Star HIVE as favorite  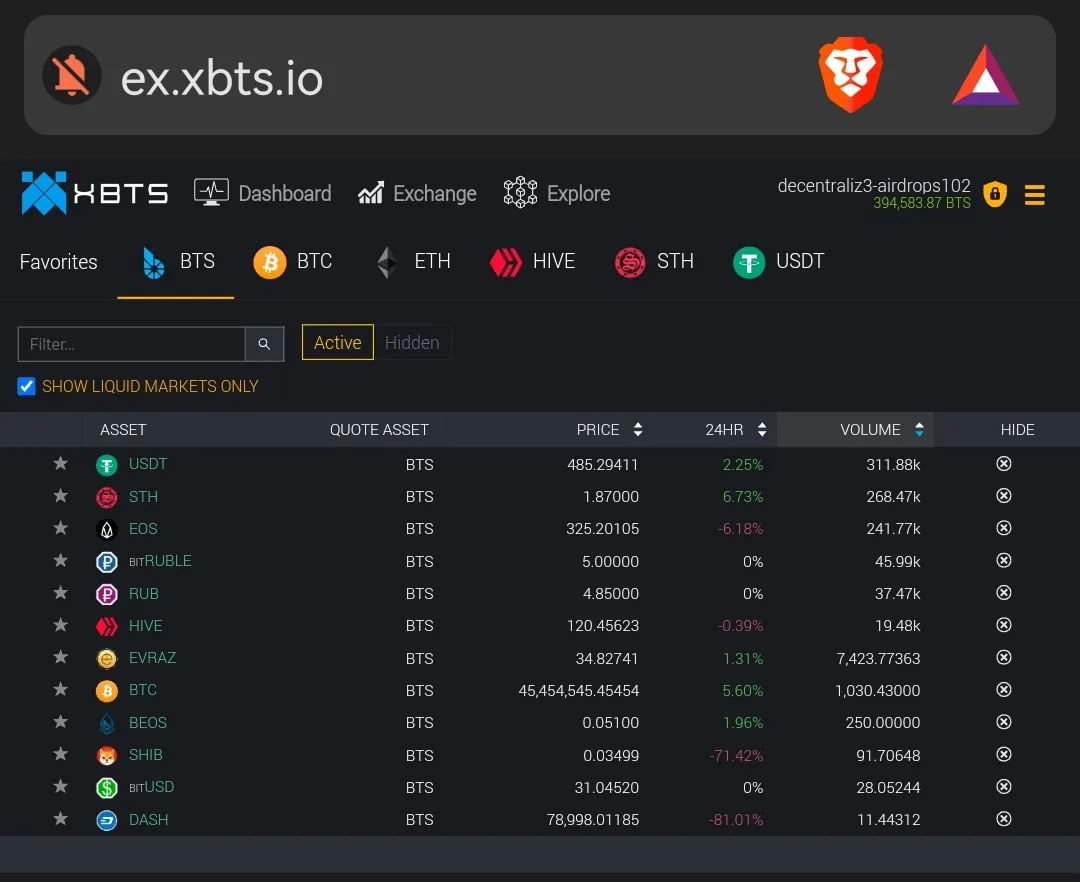pyautogui.click(x=61, y=624)
